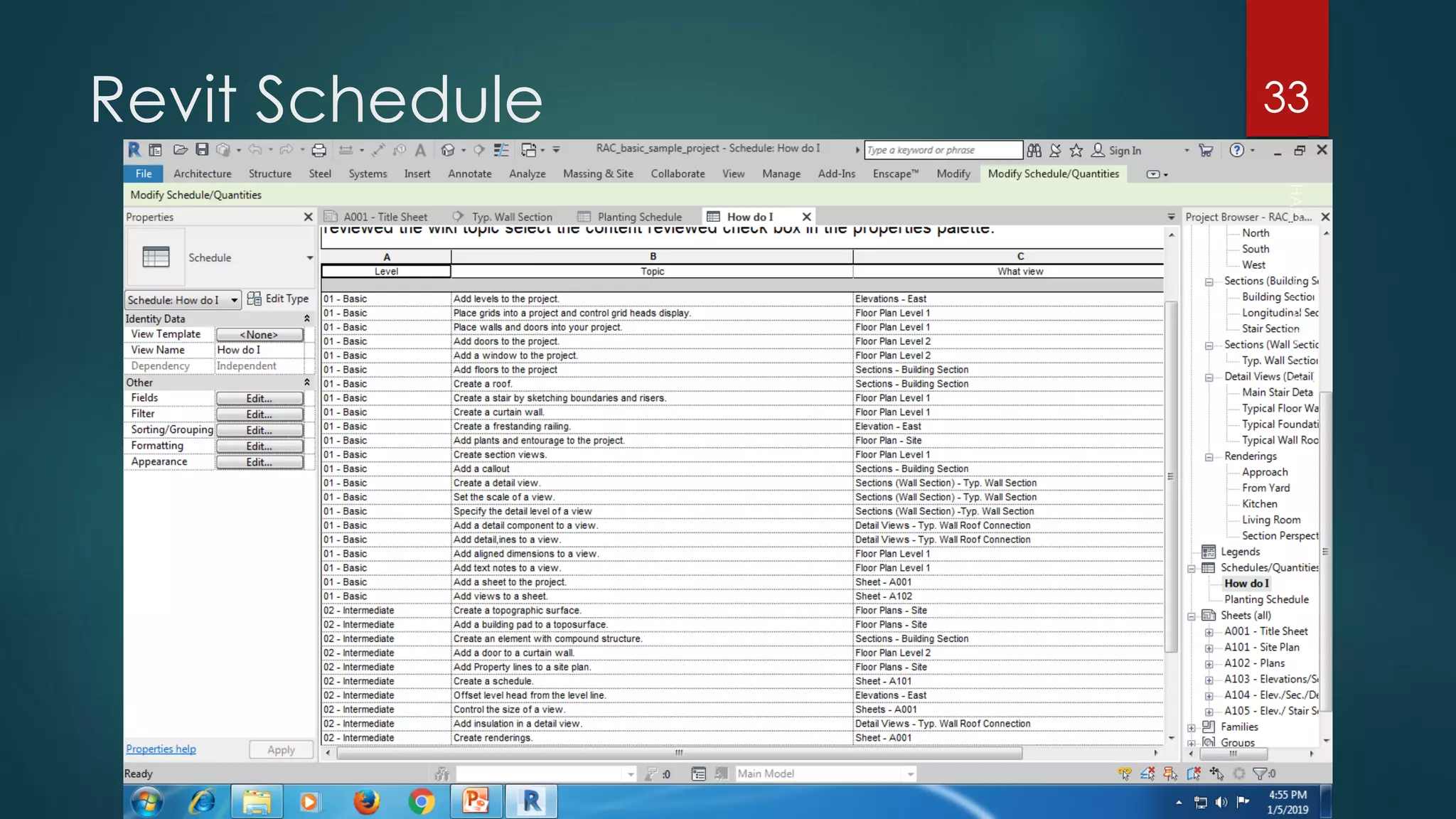The image size is (1456, 819).
Task: Click Edit button for Fields
Action: coord(259,399)
